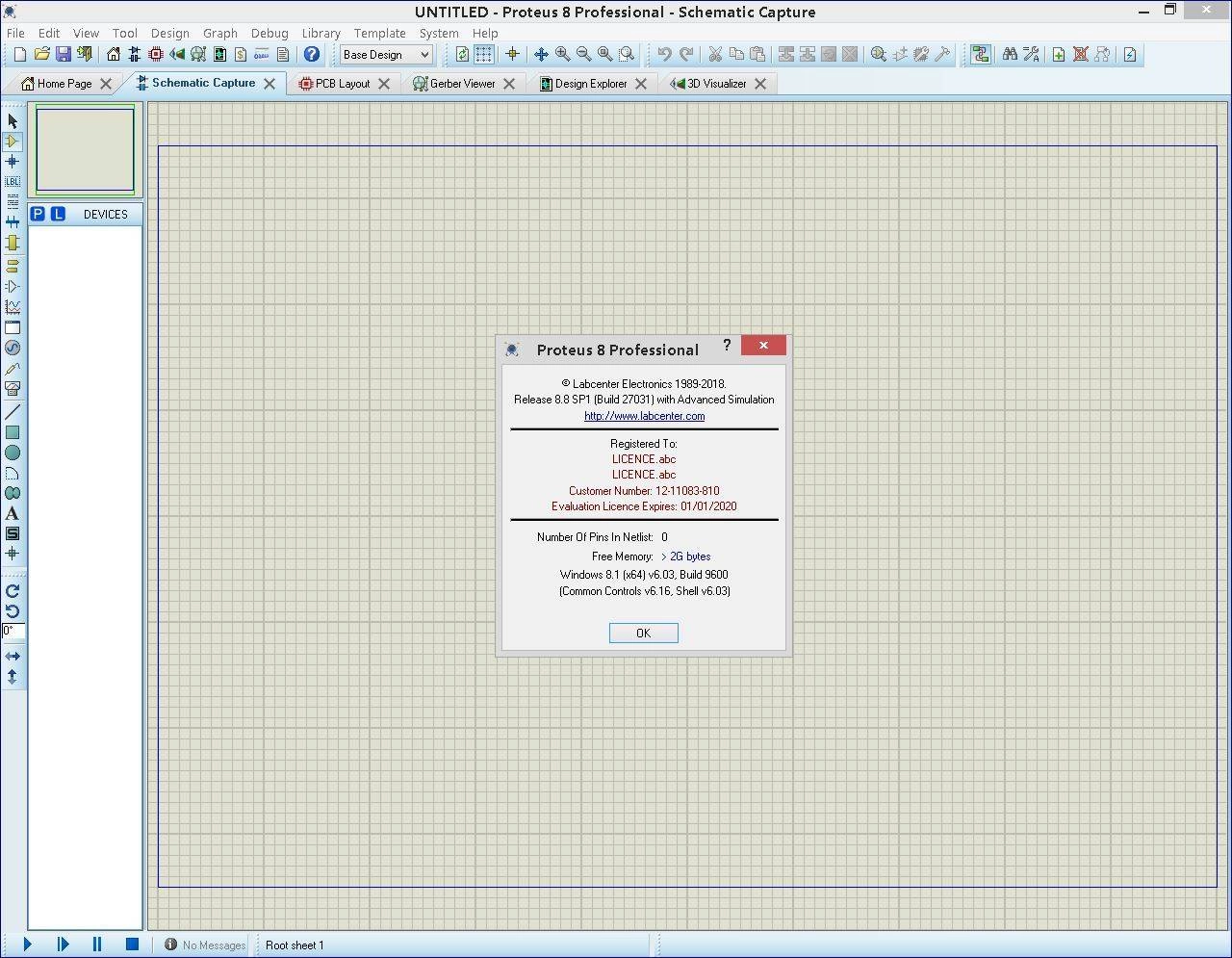
Task: Open the Design menu
Action: coord(169,33)
